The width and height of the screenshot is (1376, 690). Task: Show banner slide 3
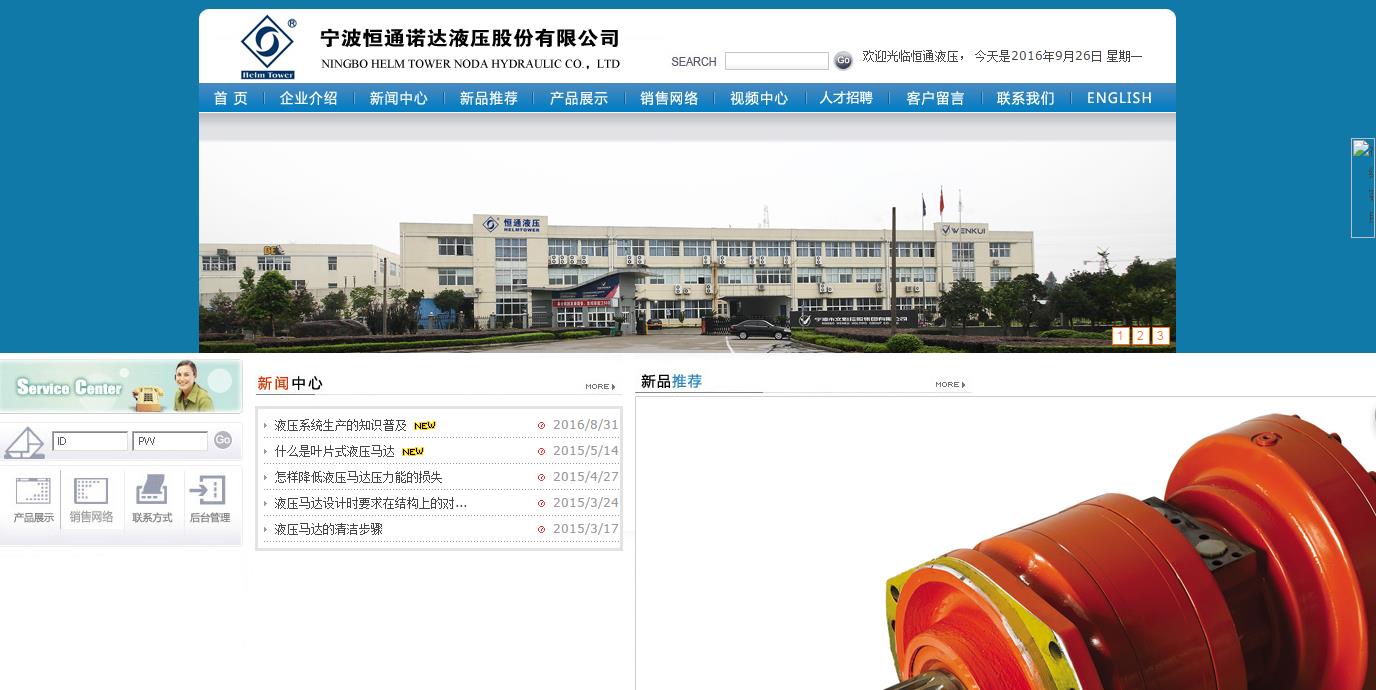1160,336
